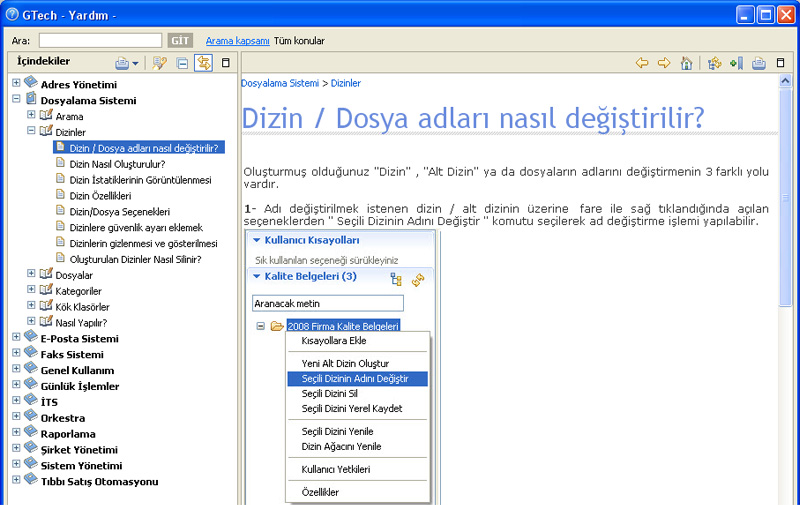Screen dimensions: 800x505
Task: Select Dizin / Dosya adları nasıl değiştirilir? topic
Action: pyautogui.click(x=143, y=148)
